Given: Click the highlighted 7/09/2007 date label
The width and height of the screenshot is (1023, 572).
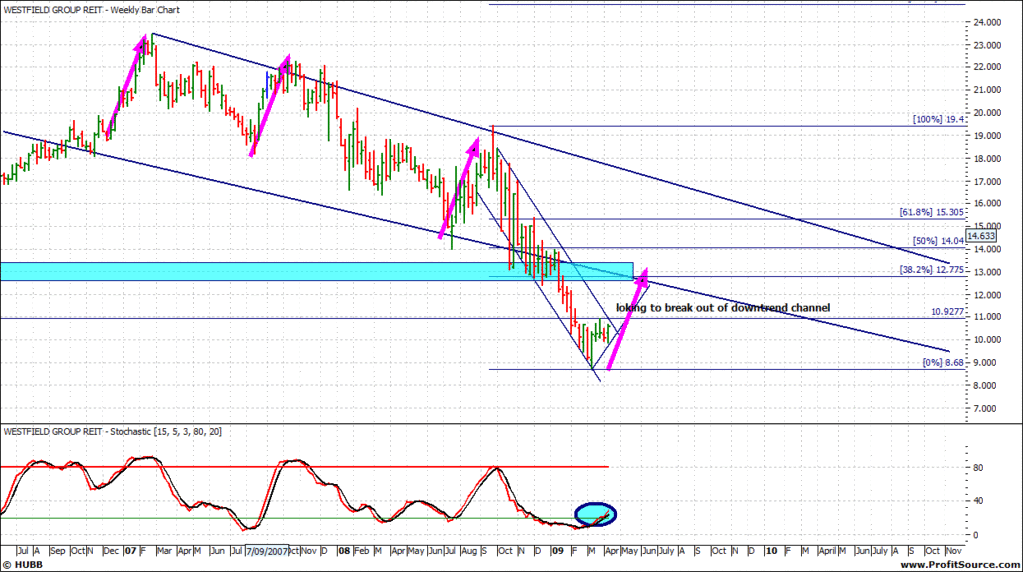Looking at the screenshot, I should [266, 551].
